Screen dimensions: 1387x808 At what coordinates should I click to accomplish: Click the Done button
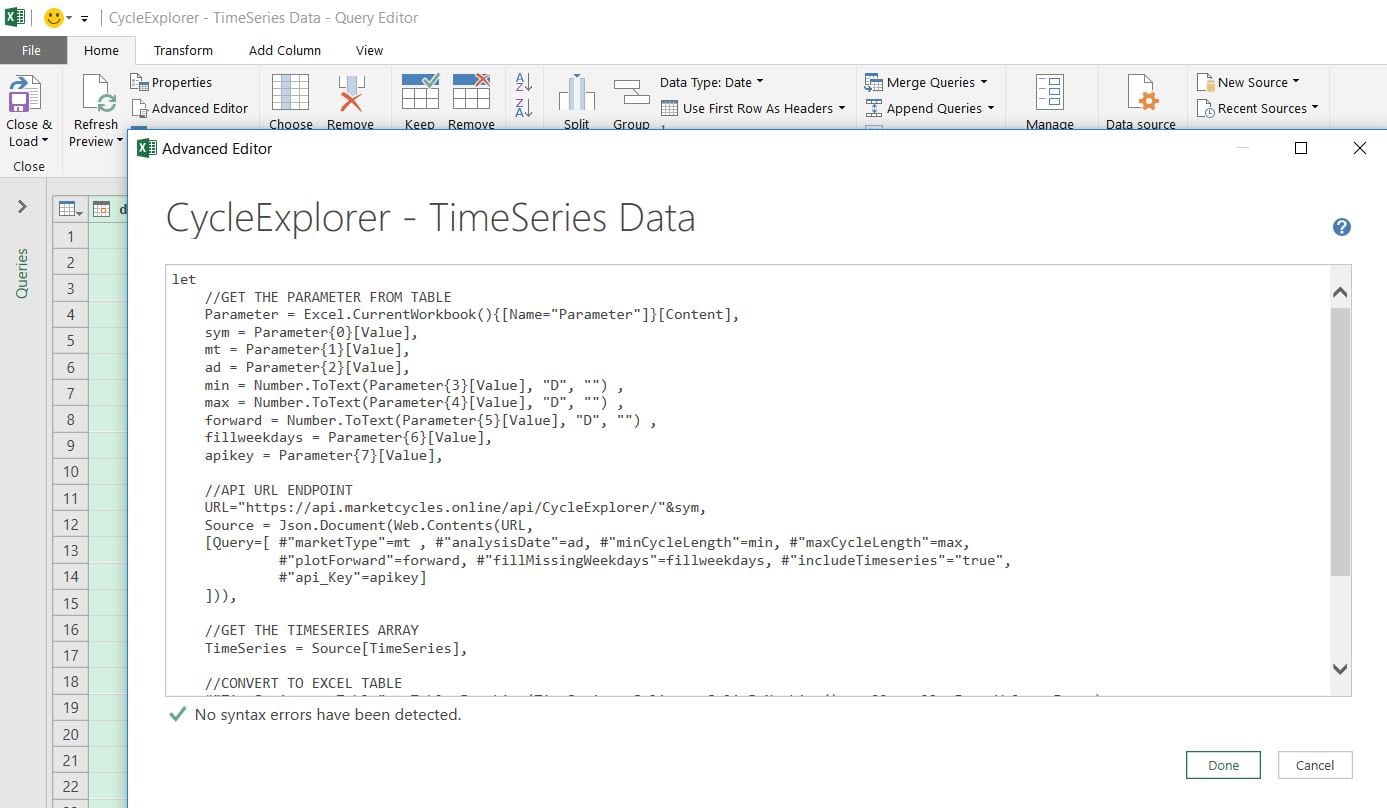[x=1222, y=765]
